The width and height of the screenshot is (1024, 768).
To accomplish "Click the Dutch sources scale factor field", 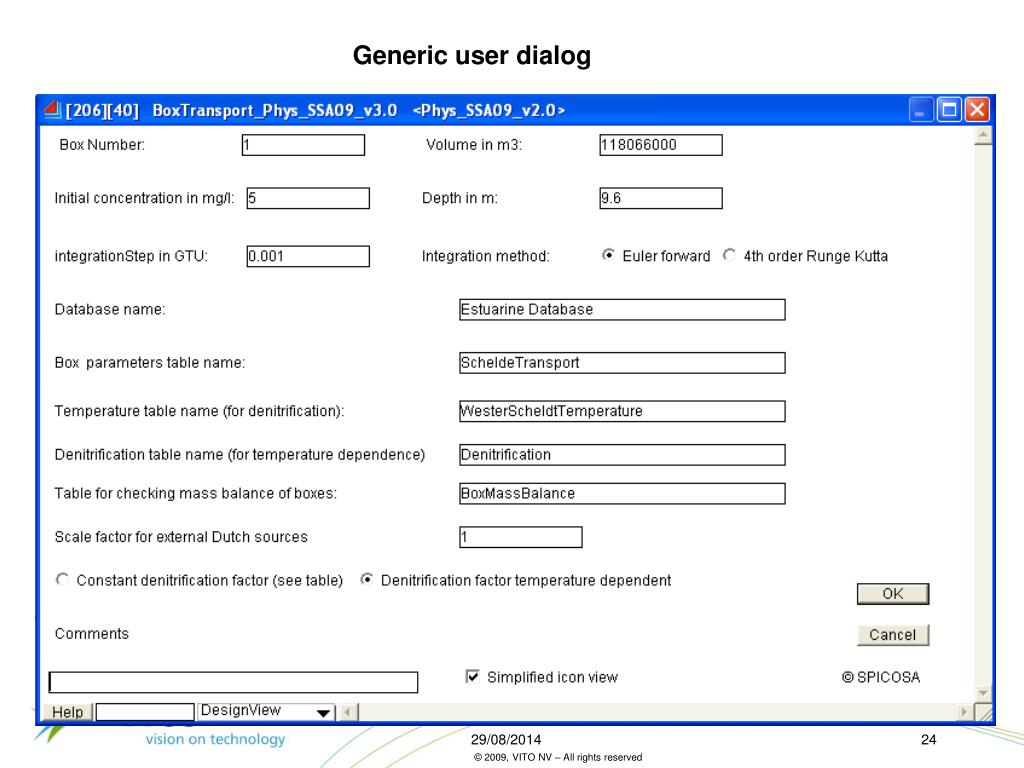I will (520, 537).
